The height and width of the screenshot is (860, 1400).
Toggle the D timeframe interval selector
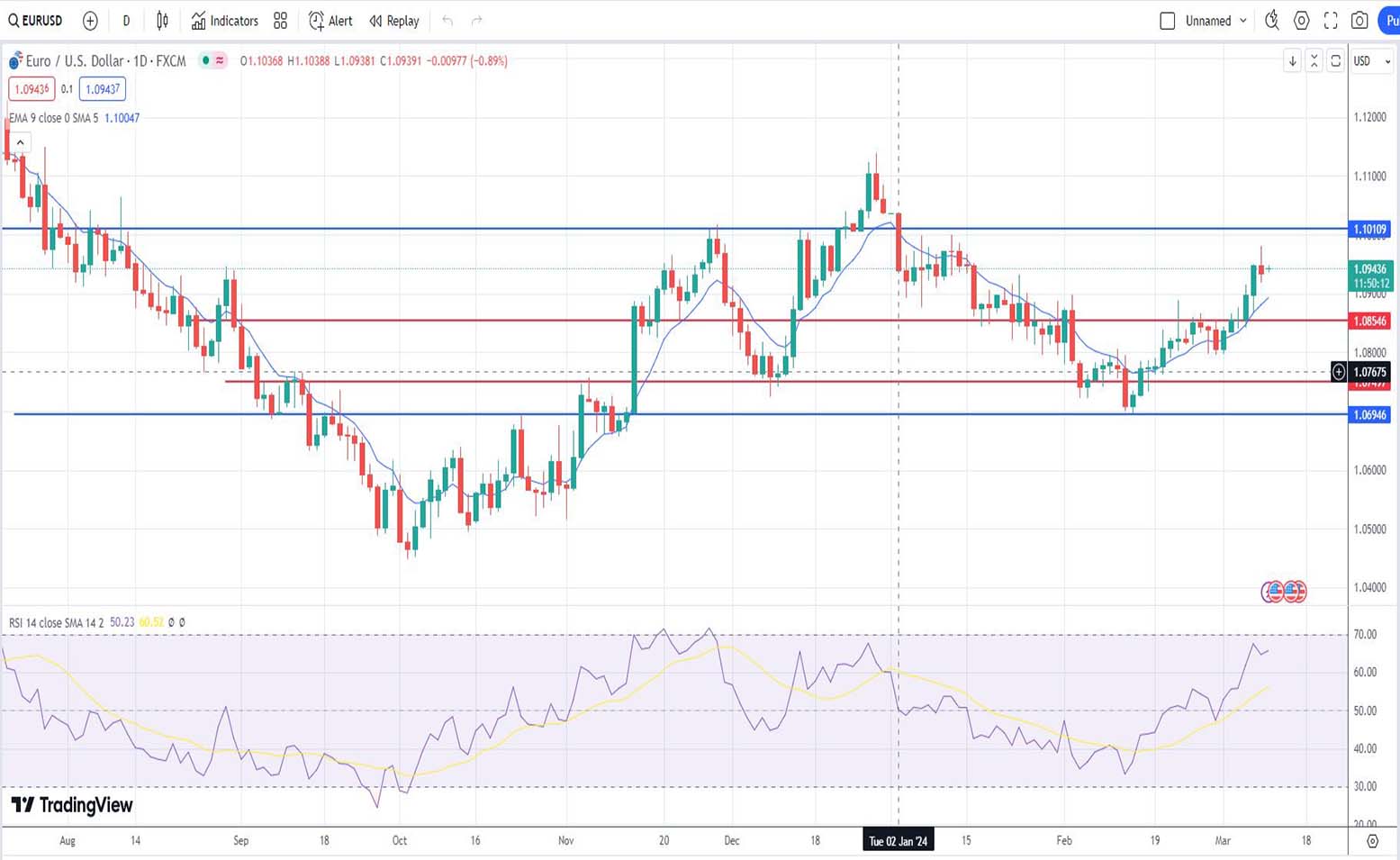click(126, 21)
